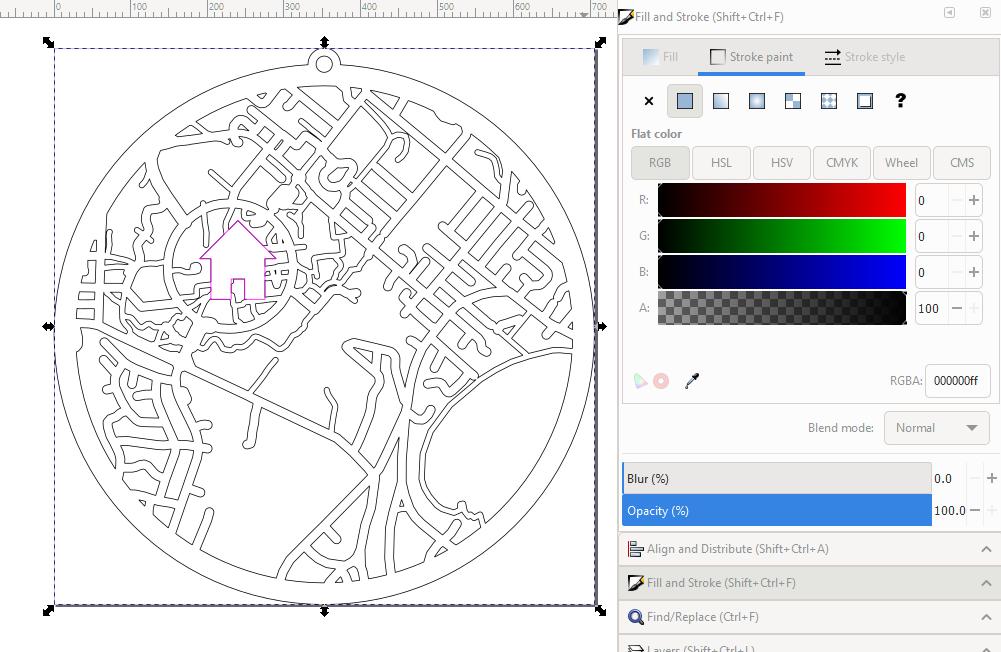Collapse the Fill and Stroke panel header
1001x652 pixels.
809,582
